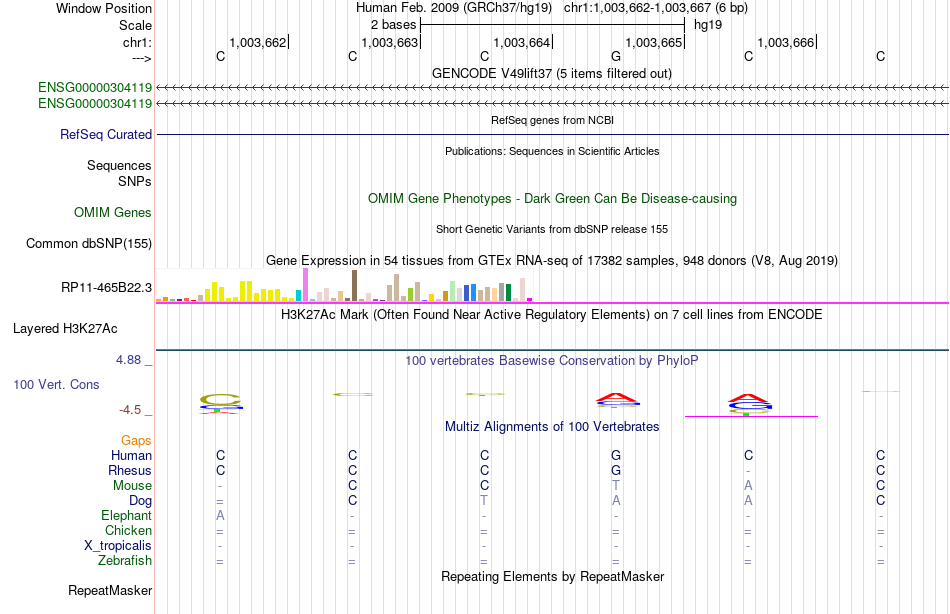Click the Elephant species label

coord(126,515)
